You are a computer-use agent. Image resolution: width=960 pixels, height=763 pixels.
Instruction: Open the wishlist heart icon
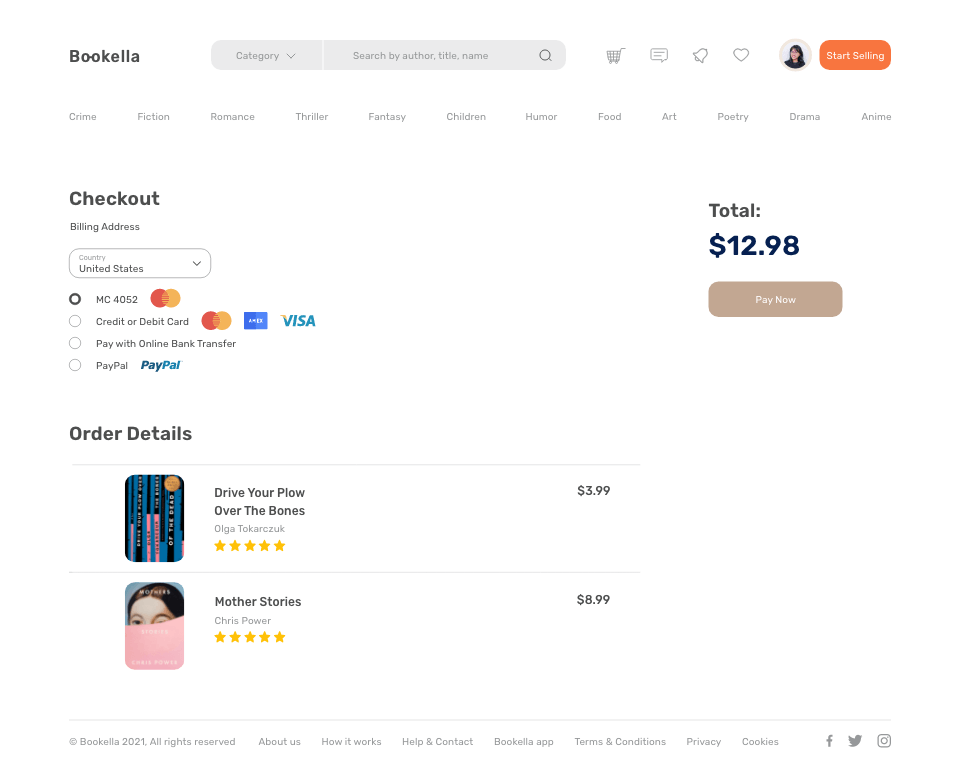pos(741,55)
